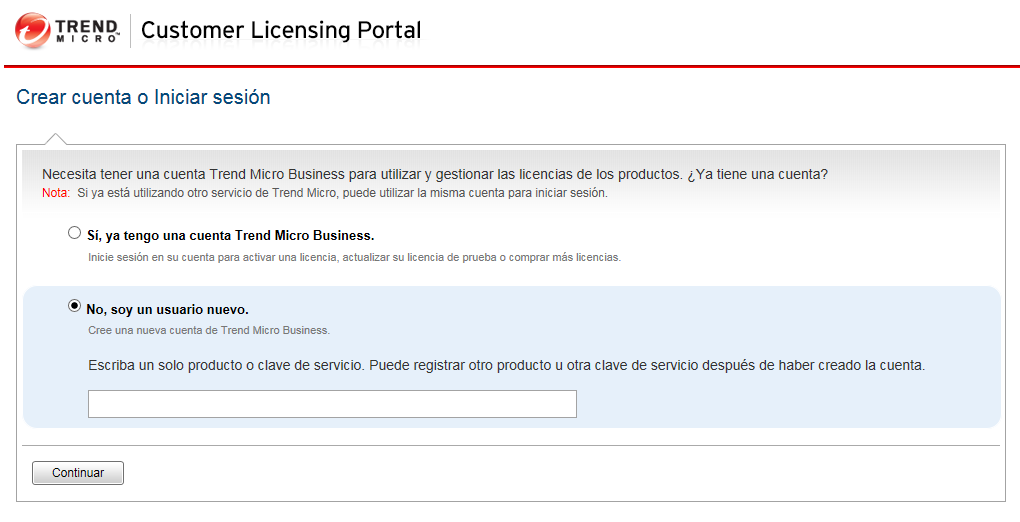
Task: Click the TREND MICRO wordmark text
Action: 86,30
